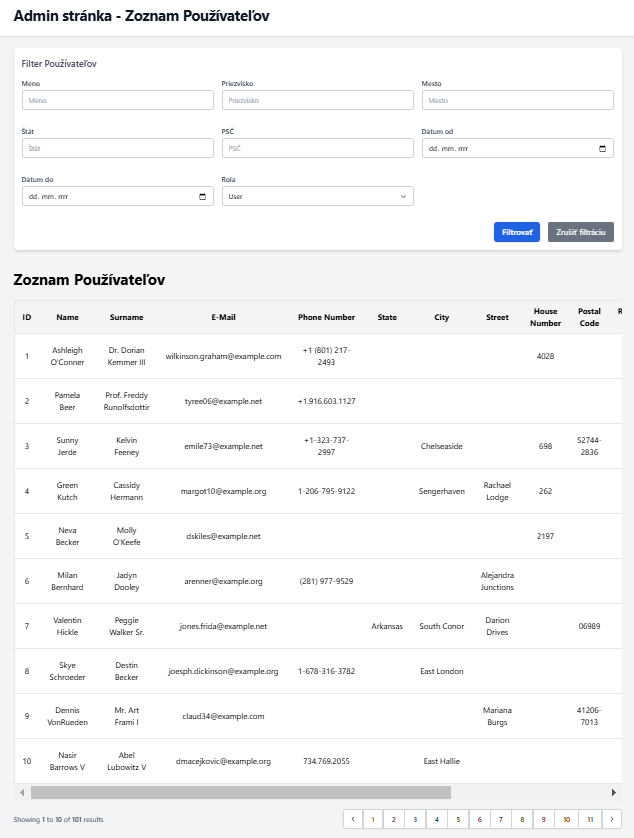Viewport: 634px width, 838px height.
Task: Focus the Dátum do date field
Action: pyautogui.click(x=118, y=196)
